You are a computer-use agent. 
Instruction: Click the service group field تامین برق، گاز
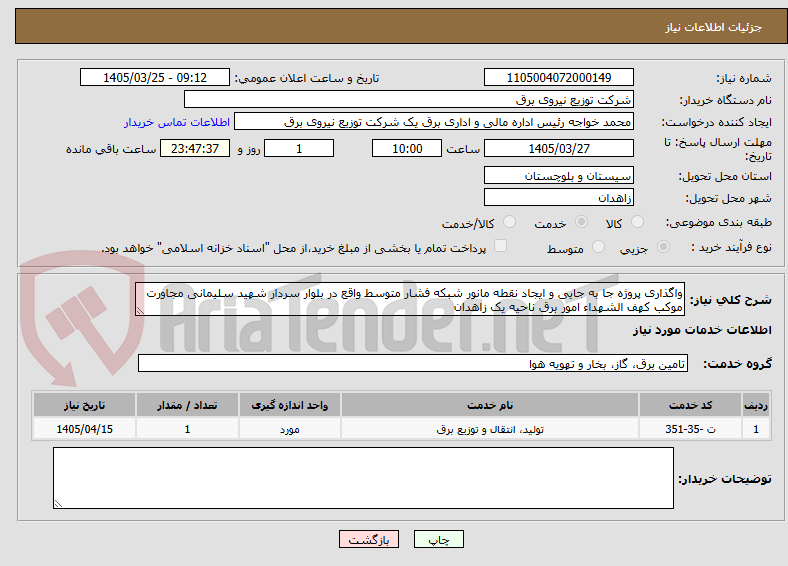(413, 363)
